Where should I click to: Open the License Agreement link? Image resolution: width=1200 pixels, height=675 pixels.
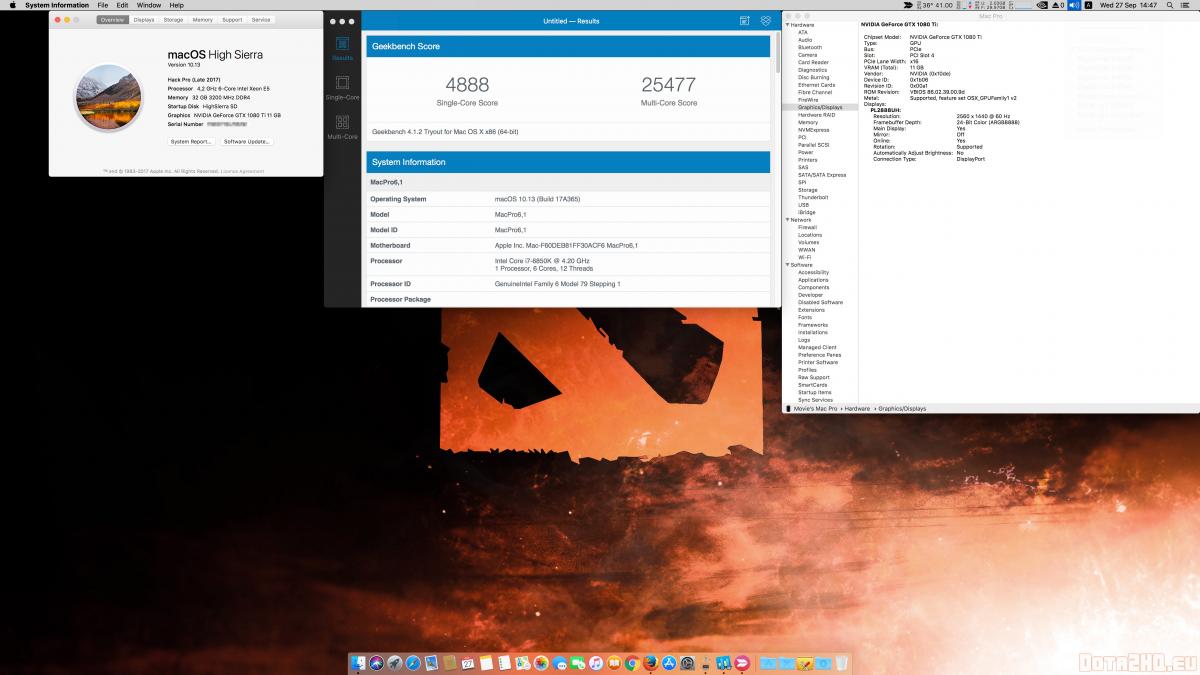243,171
